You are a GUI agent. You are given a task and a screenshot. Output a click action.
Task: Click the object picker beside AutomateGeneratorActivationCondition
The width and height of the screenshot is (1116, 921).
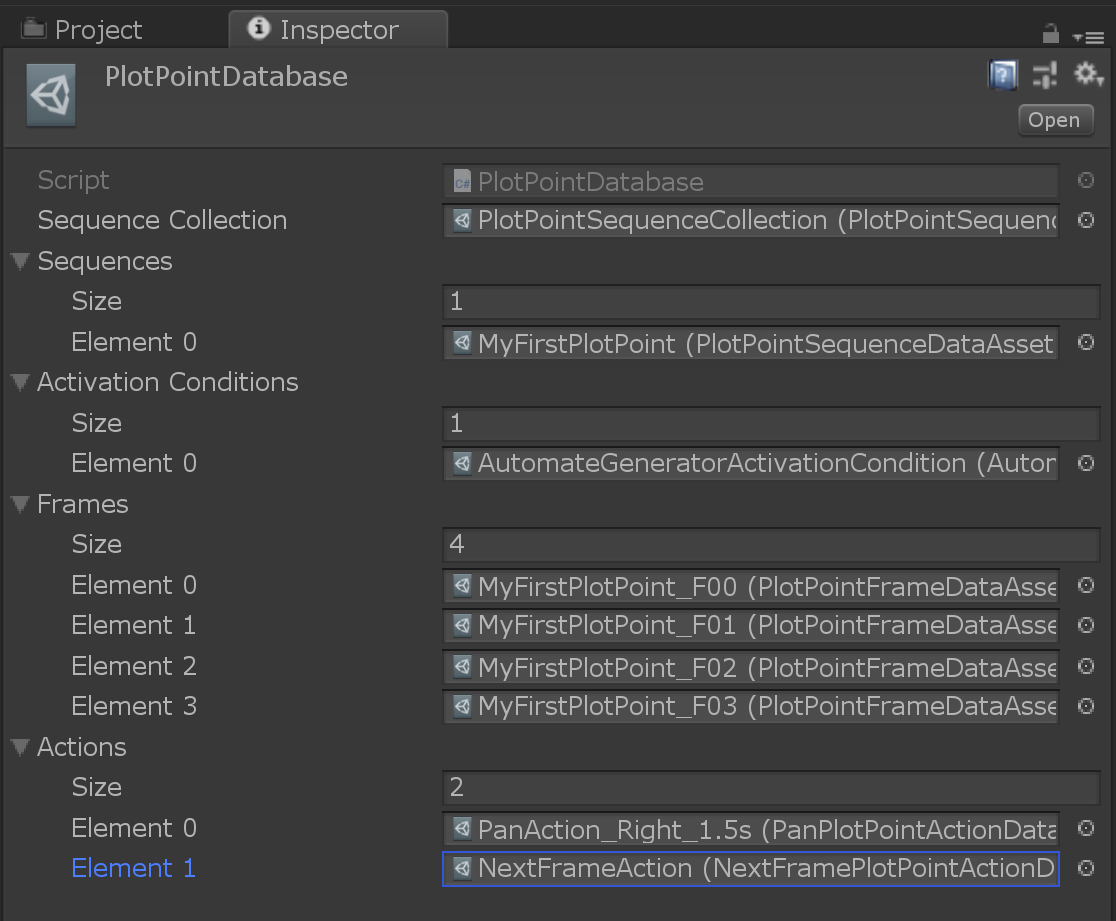1086,463
